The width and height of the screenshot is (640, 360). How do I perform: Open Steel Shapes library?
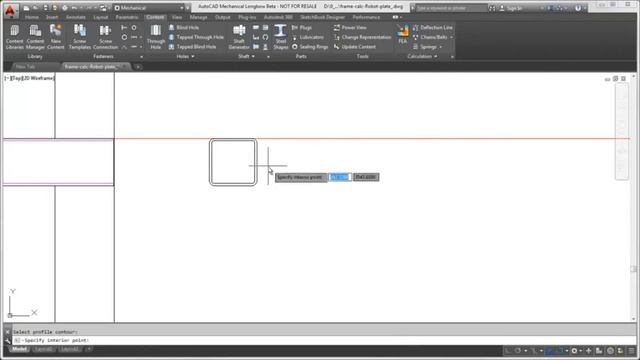click(x=280, y=37)
